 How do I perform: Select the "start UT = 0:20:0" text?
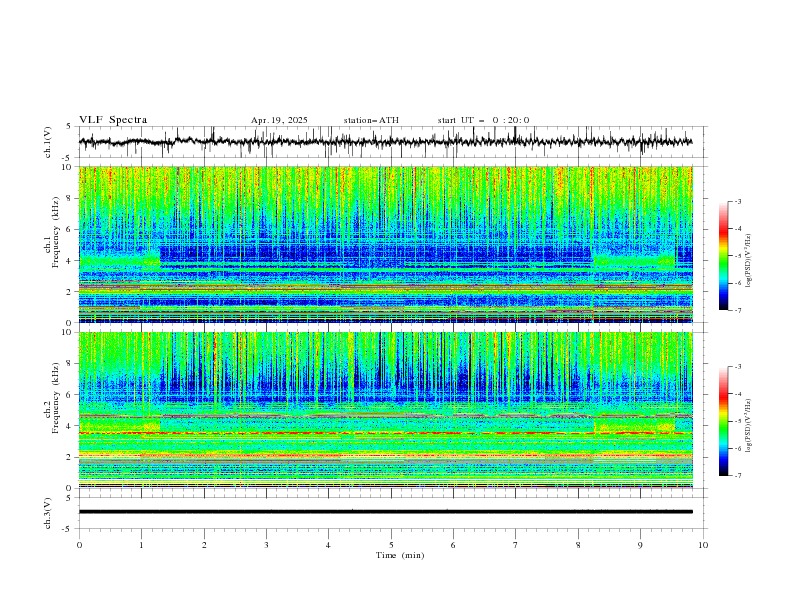483,120
